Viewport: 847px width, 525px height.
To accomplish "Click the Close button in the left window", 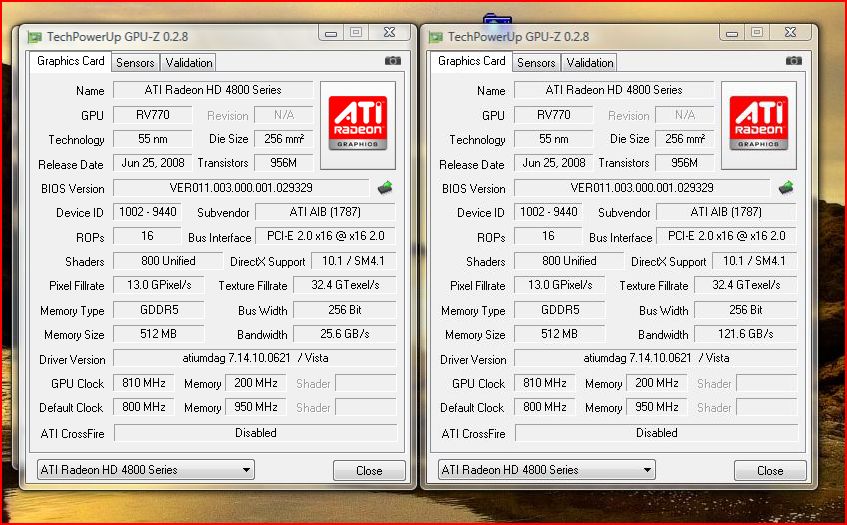I will [369, 470].
